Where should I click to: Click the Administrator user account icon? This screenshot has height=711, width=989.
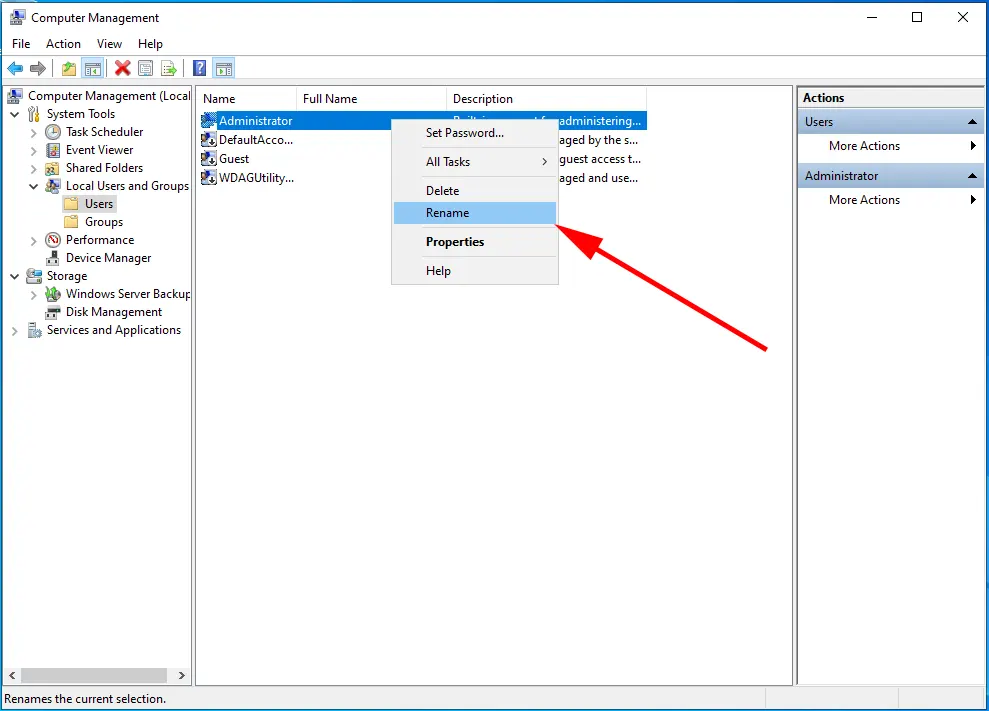209,120
